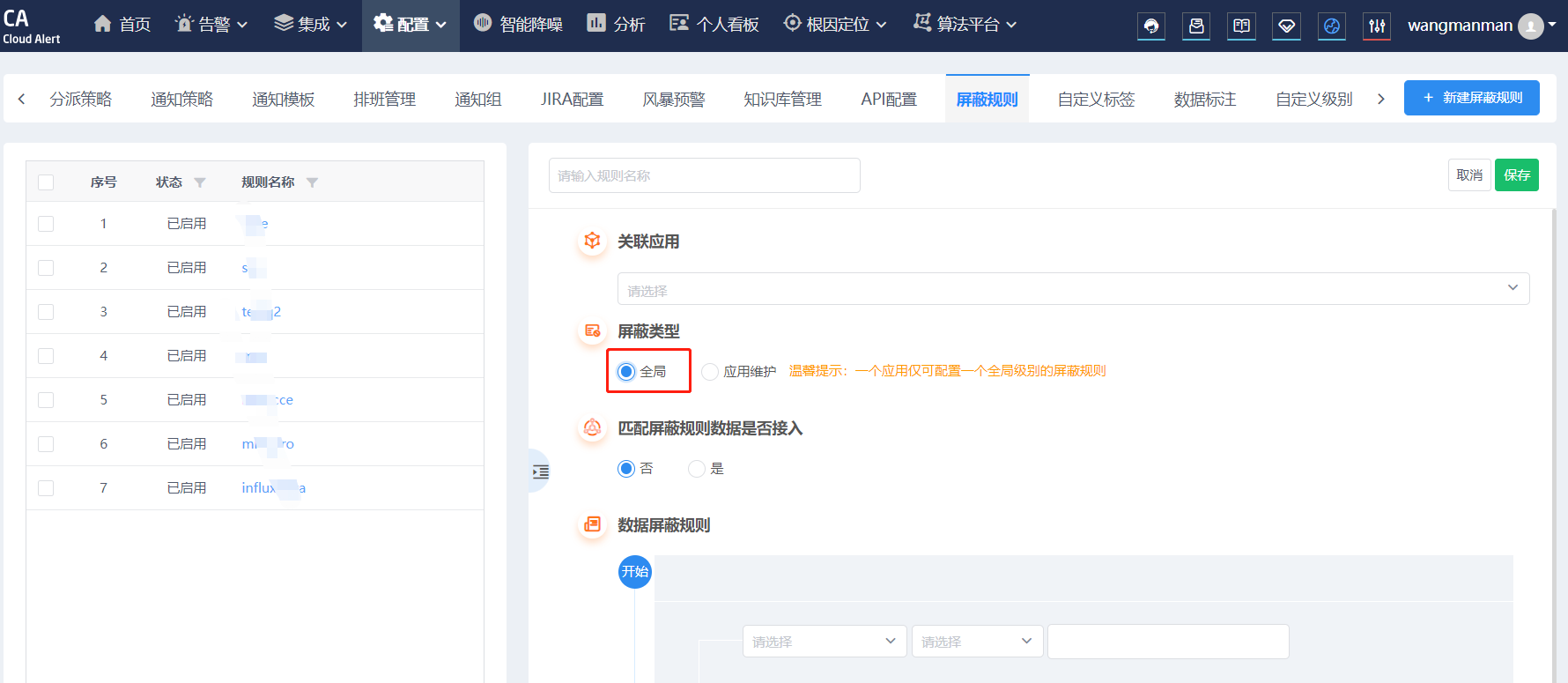1568x683 pixels.
Task: Move the tab bar to earlier tabs
Action: tap(21, 99)
